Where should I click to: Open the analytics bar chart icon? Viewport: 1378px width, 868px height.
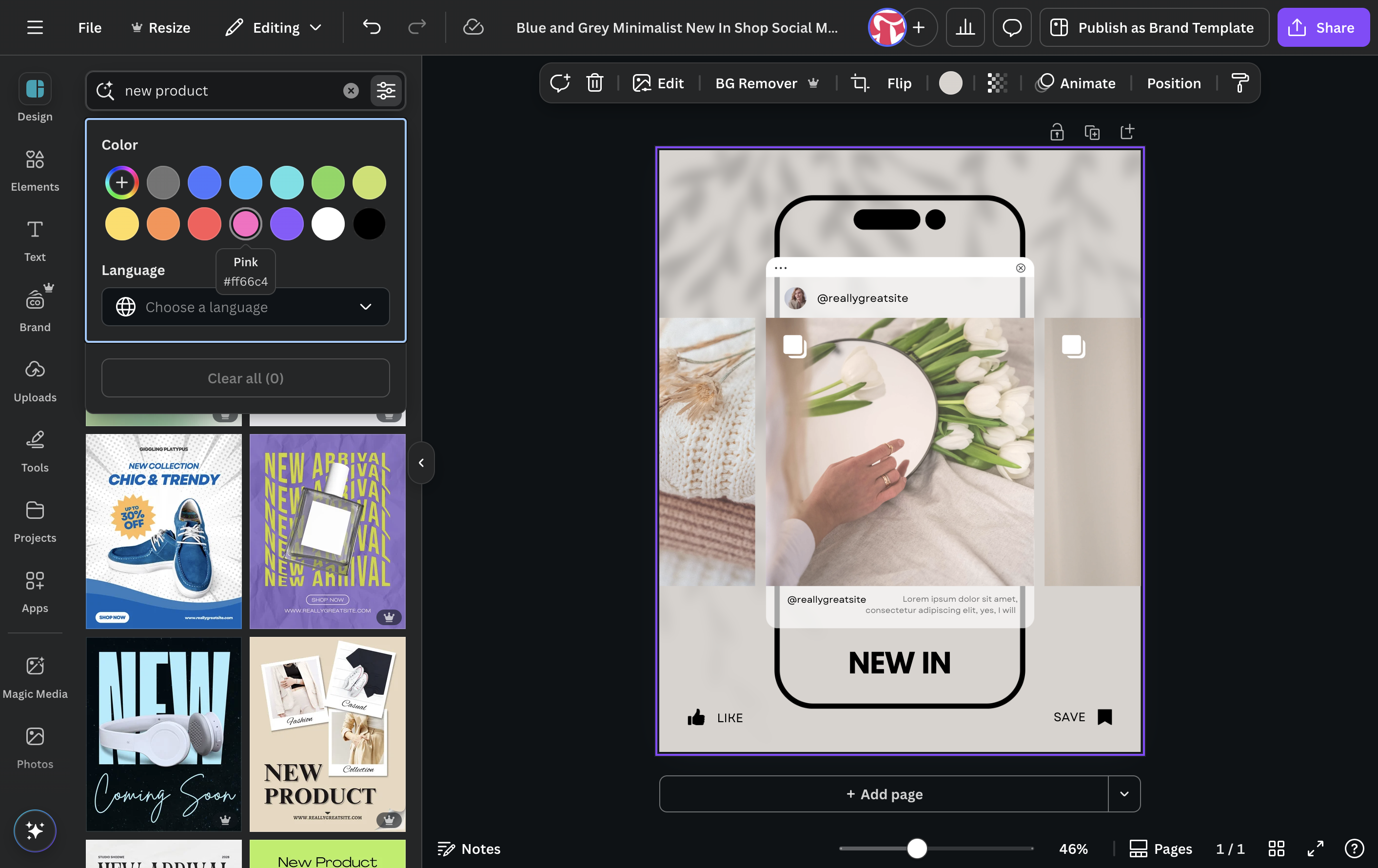coord(965,27)
